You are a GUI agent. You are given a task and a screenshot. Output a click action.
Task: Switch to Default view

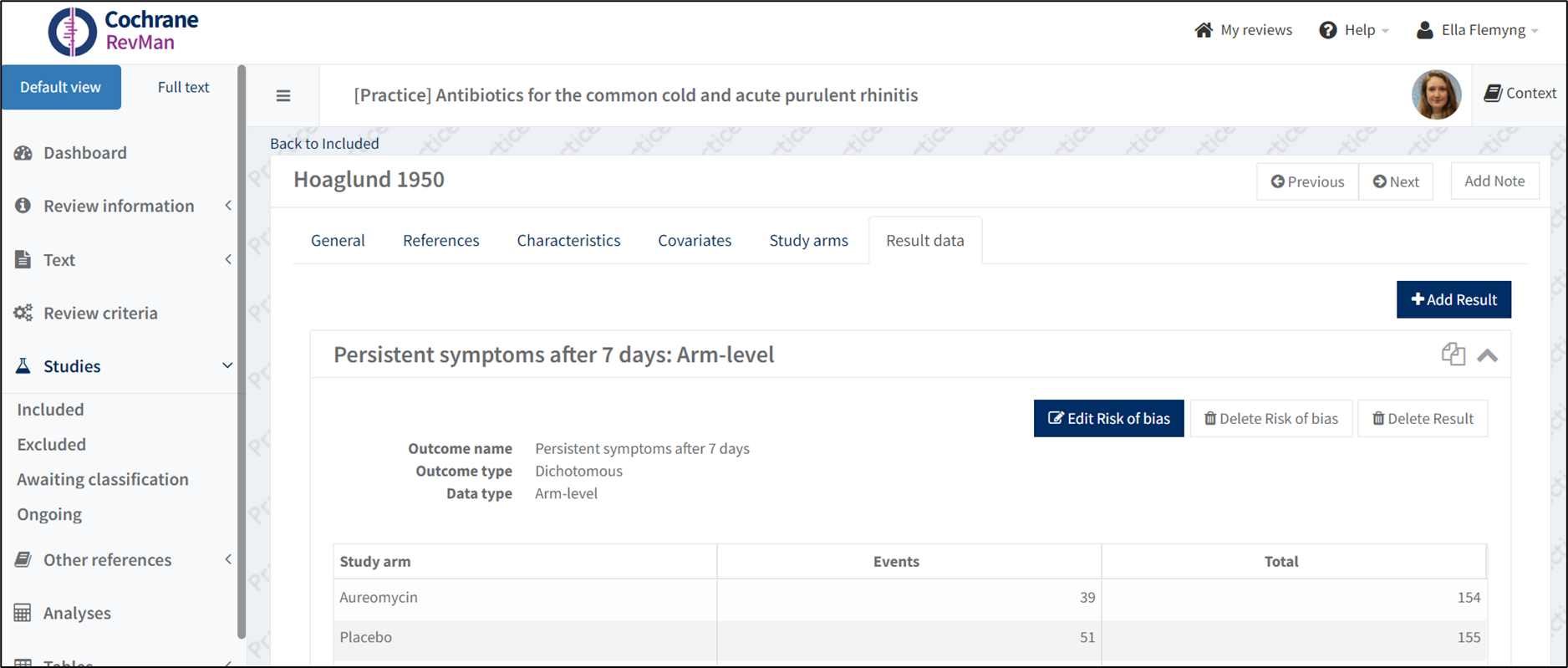pos(61,87)
